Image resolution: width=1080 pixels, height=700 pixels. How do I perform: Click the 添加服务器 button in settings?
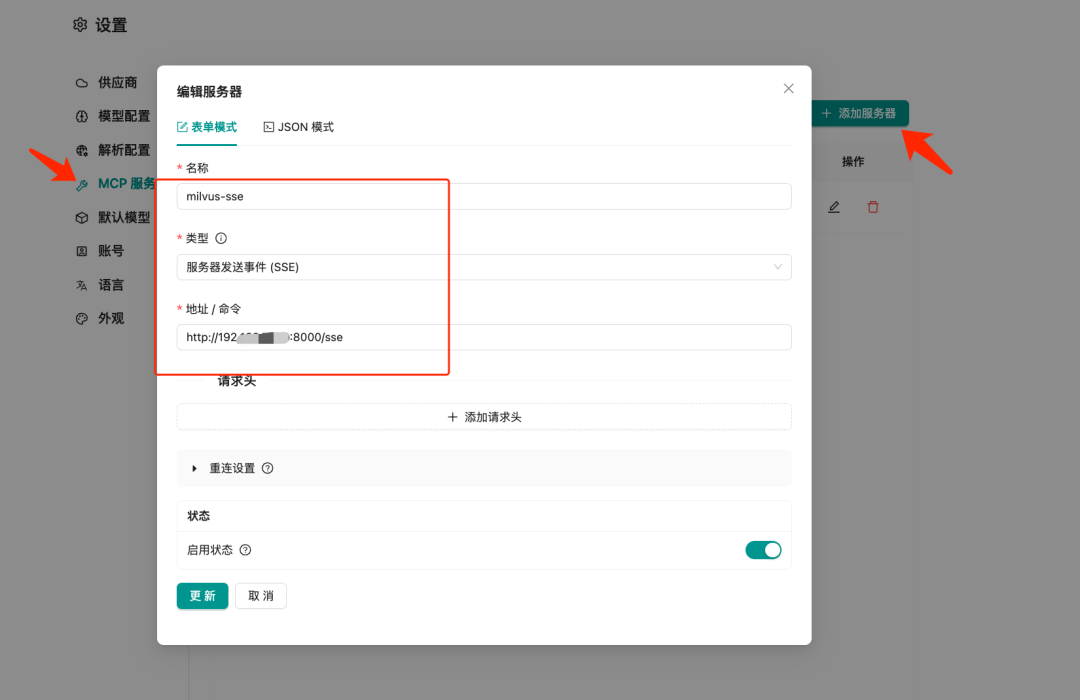[x=859, y=113]
